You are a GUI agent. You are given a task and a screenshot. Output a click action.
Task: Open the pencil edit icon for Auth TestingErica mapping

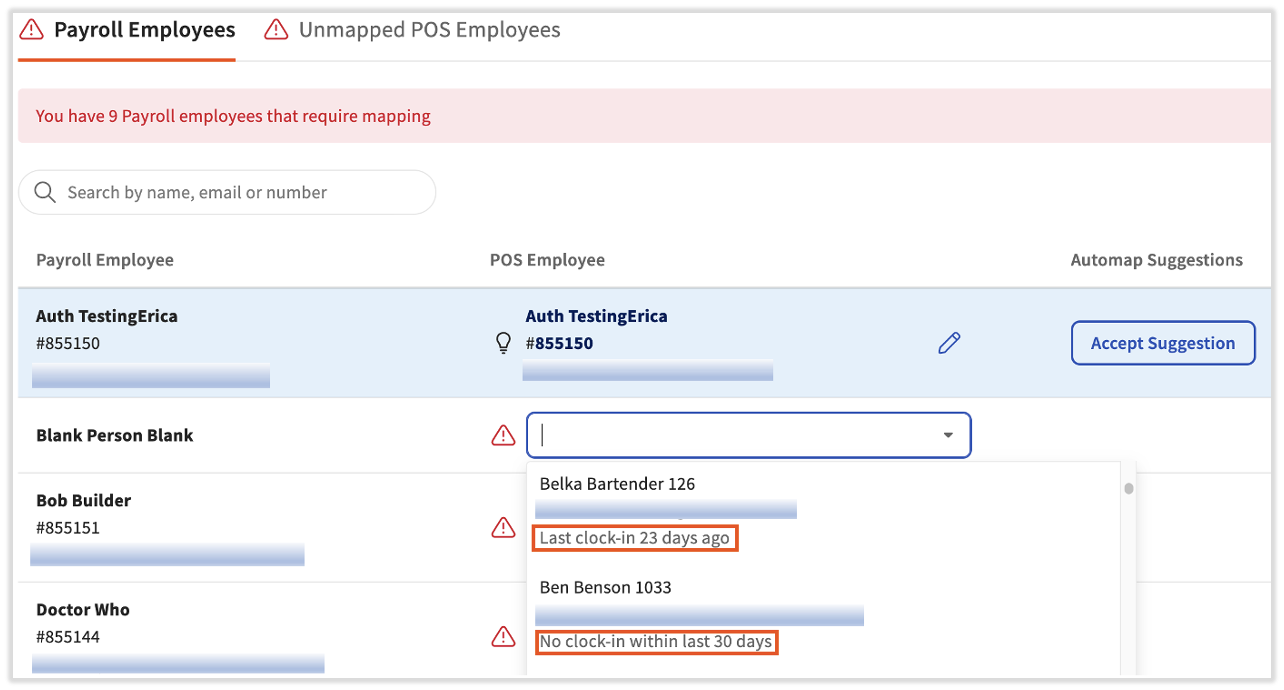click(948, 343)
